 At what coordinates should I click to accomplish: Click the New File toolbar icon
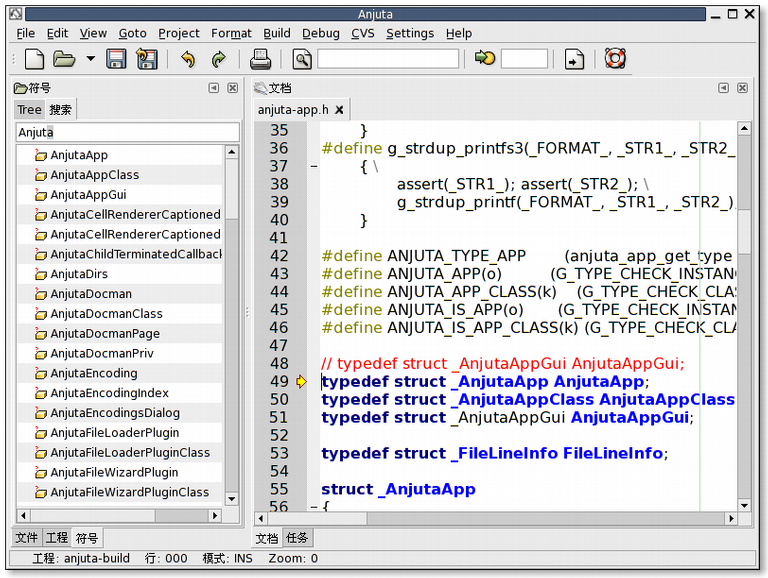34,59
